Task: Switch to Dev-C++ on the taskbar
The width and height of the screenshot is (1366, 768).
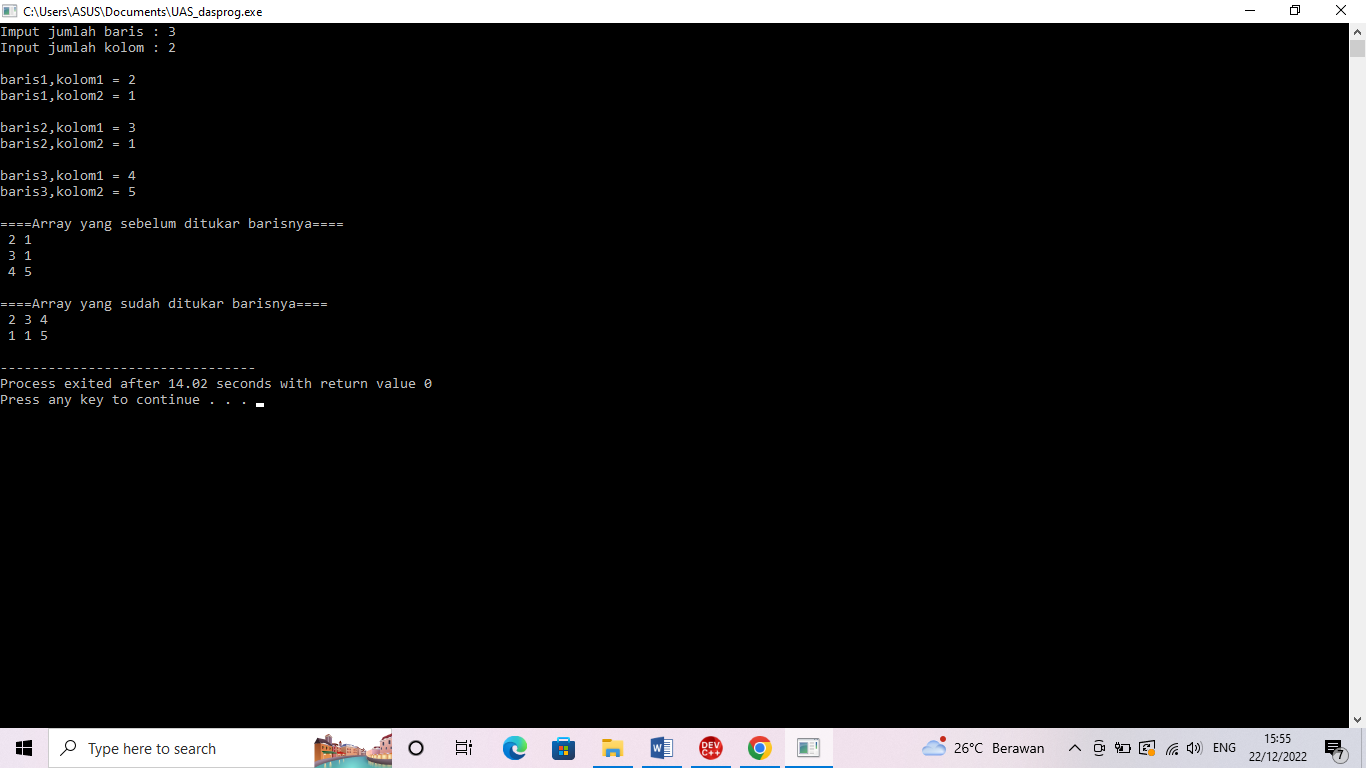Action: pyautogui.click(x=710, y=748)
